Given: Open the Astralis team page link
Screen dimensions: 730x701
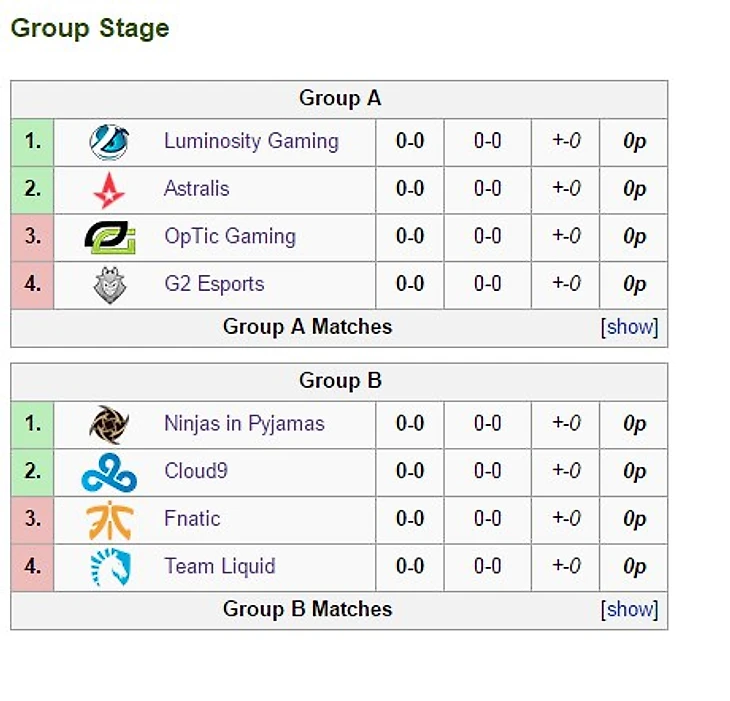Looking at the screenshot, I should tap(197, 189).
